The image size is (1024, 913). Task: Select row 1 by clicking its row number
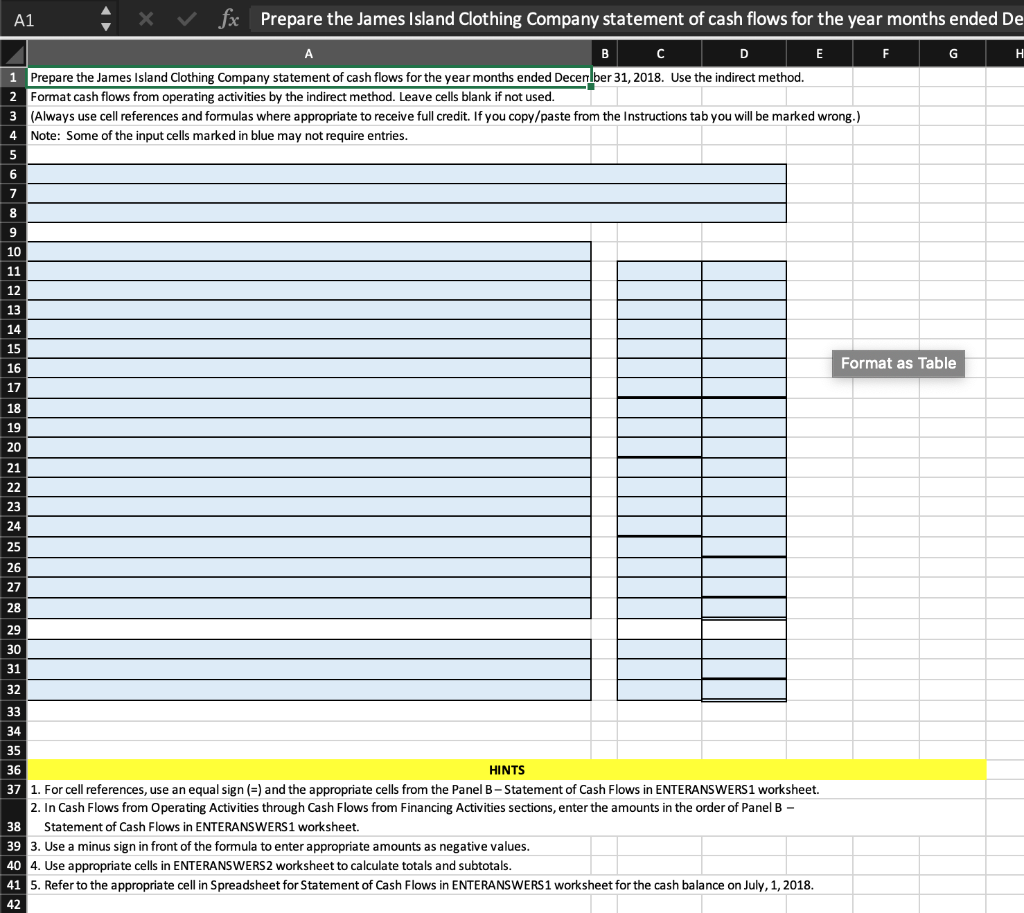pos(11,77)
